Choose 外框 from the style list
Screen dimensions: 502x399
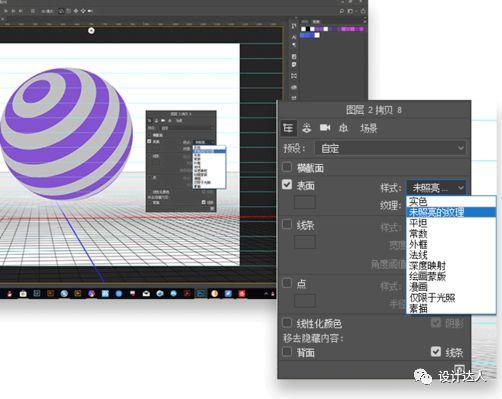pos(451,244)
